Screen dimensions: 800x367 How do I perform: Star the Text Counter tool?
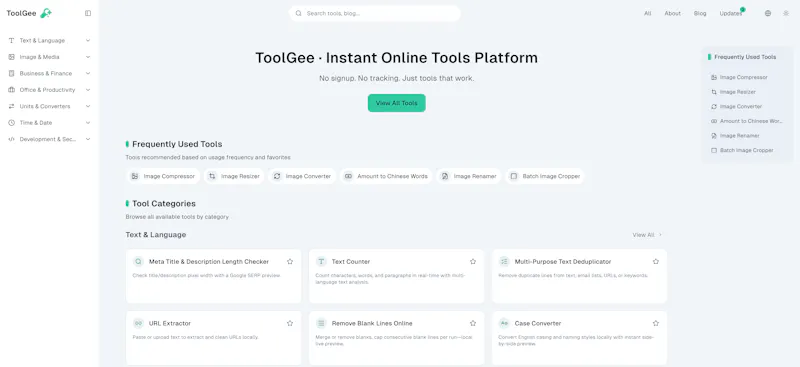[473, 261]
